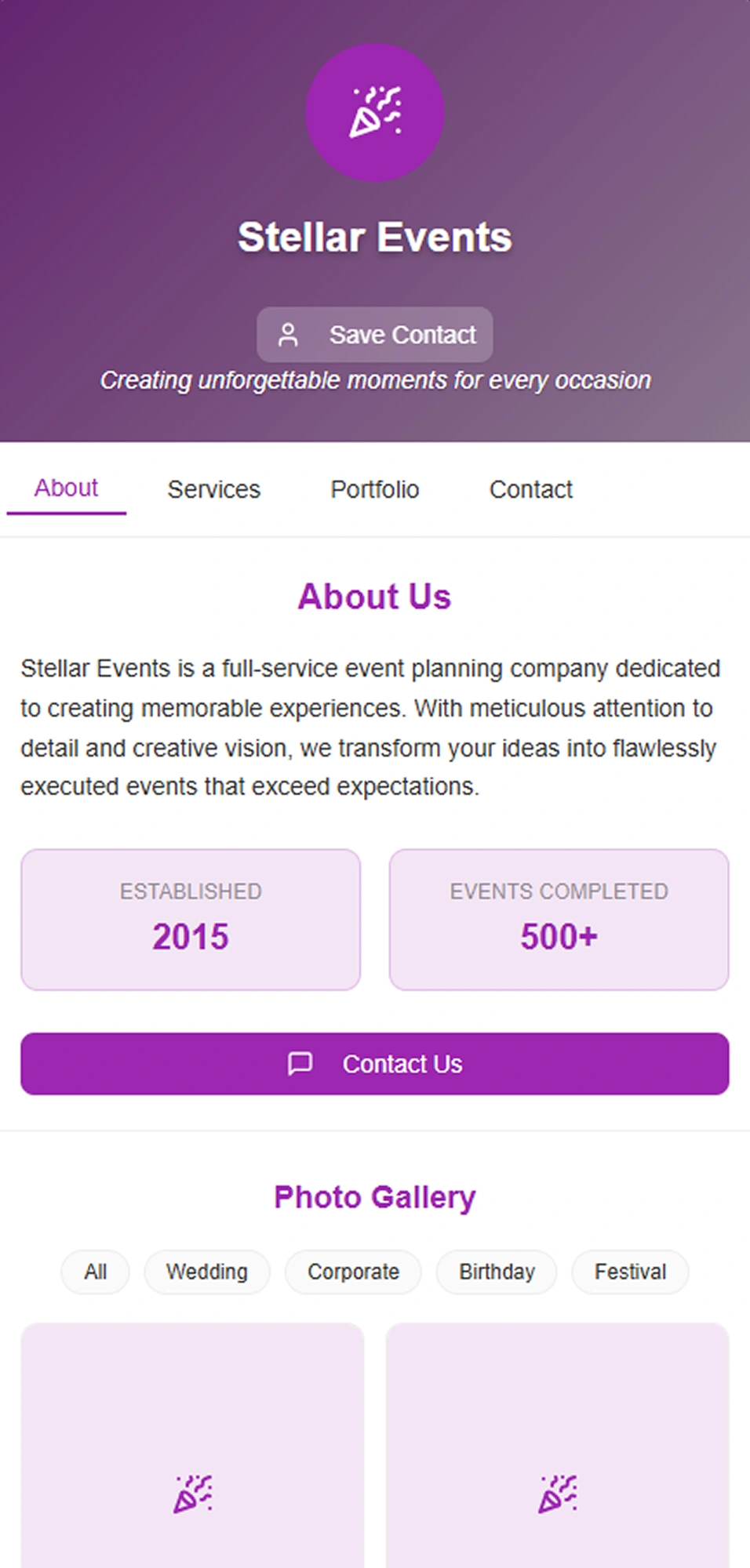Open the About tab
Image resolution: width=750 pixels, height=1568 pixels.
pyautogui.click(x=66, y=488)
